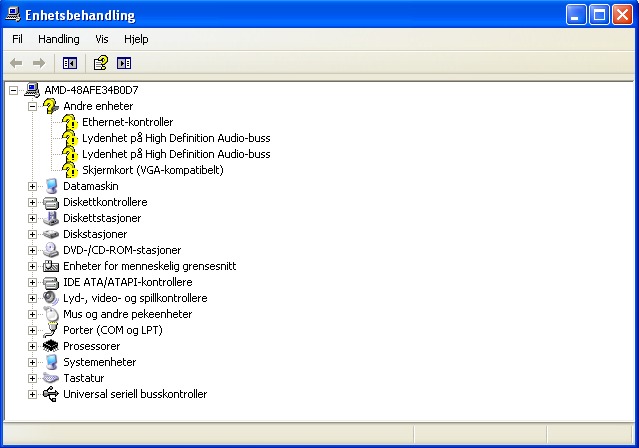Viewport: 639px width, 448px height.
Task: Select the second Lydenhet på High Definition Audio-buss
Action: click(176, 154)
